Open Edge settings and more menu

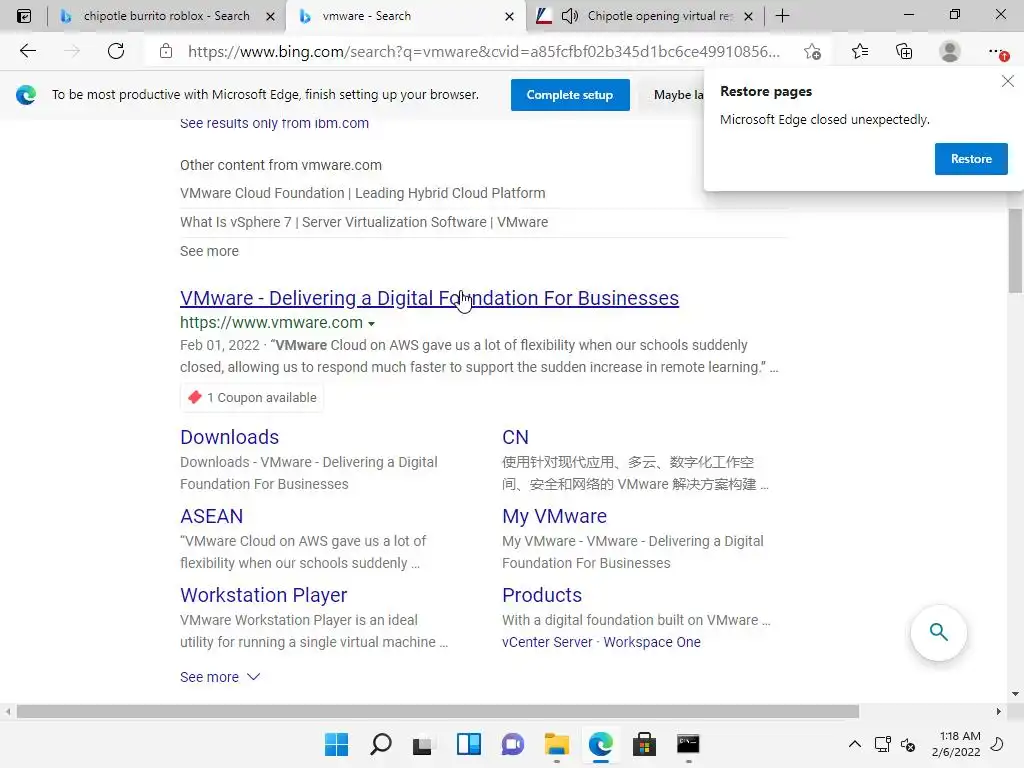coord(997,51)
